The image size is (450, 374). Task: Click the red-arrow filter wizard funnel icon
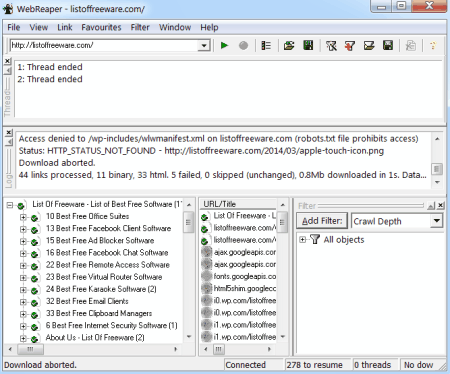(x=350, y=45)
